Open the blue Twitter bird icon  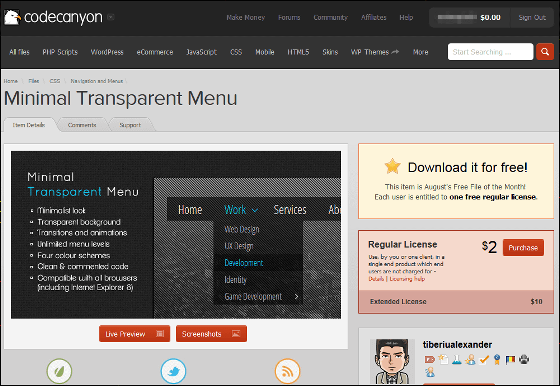pos(174,371)
